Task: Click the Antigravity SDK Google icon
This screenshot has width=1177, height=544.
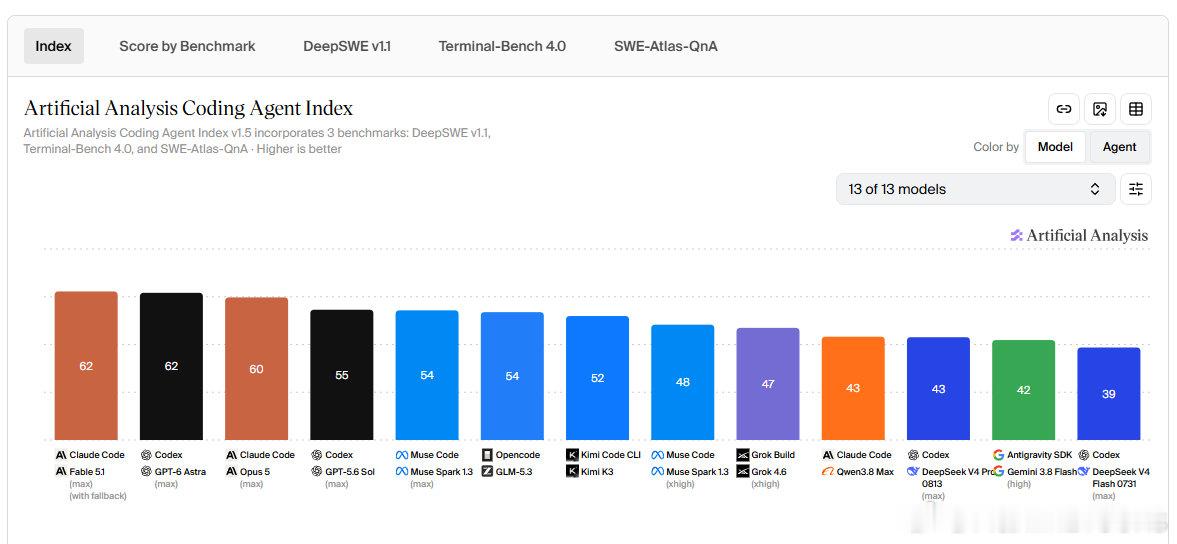Action: coord(998,455)
